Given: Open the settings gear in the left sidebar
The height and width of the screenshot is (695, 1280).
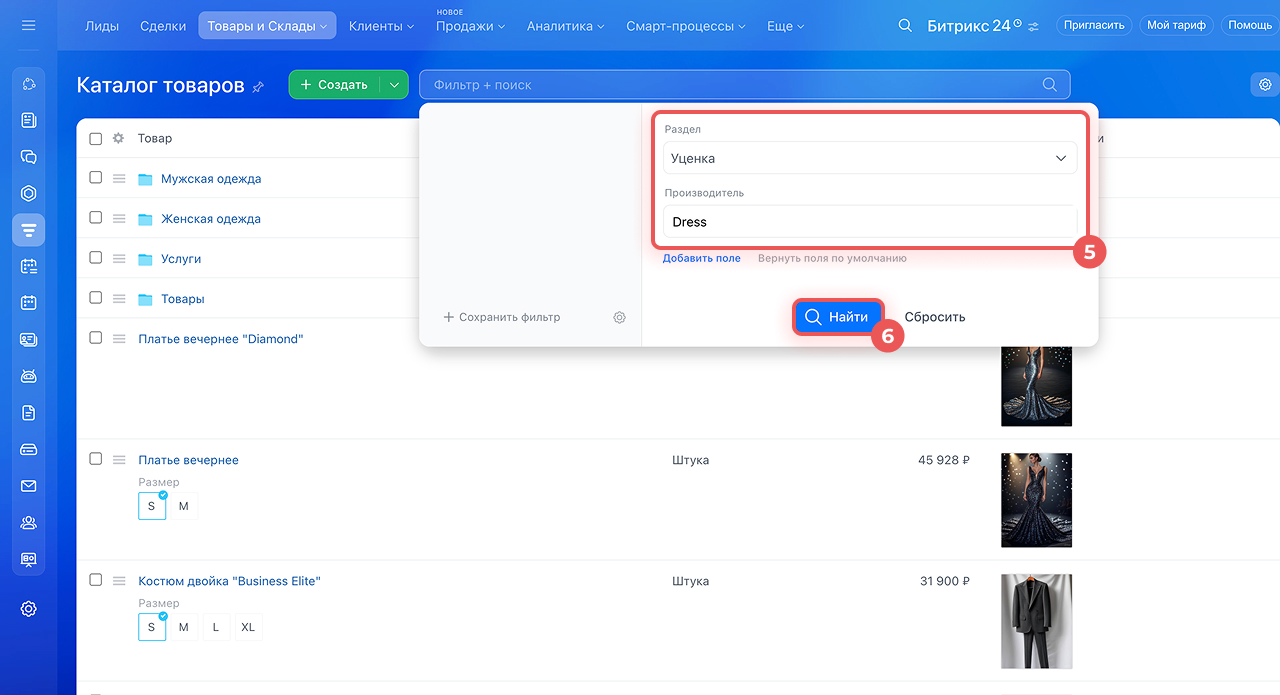Looking at the screenshot, I should [29, 609].
